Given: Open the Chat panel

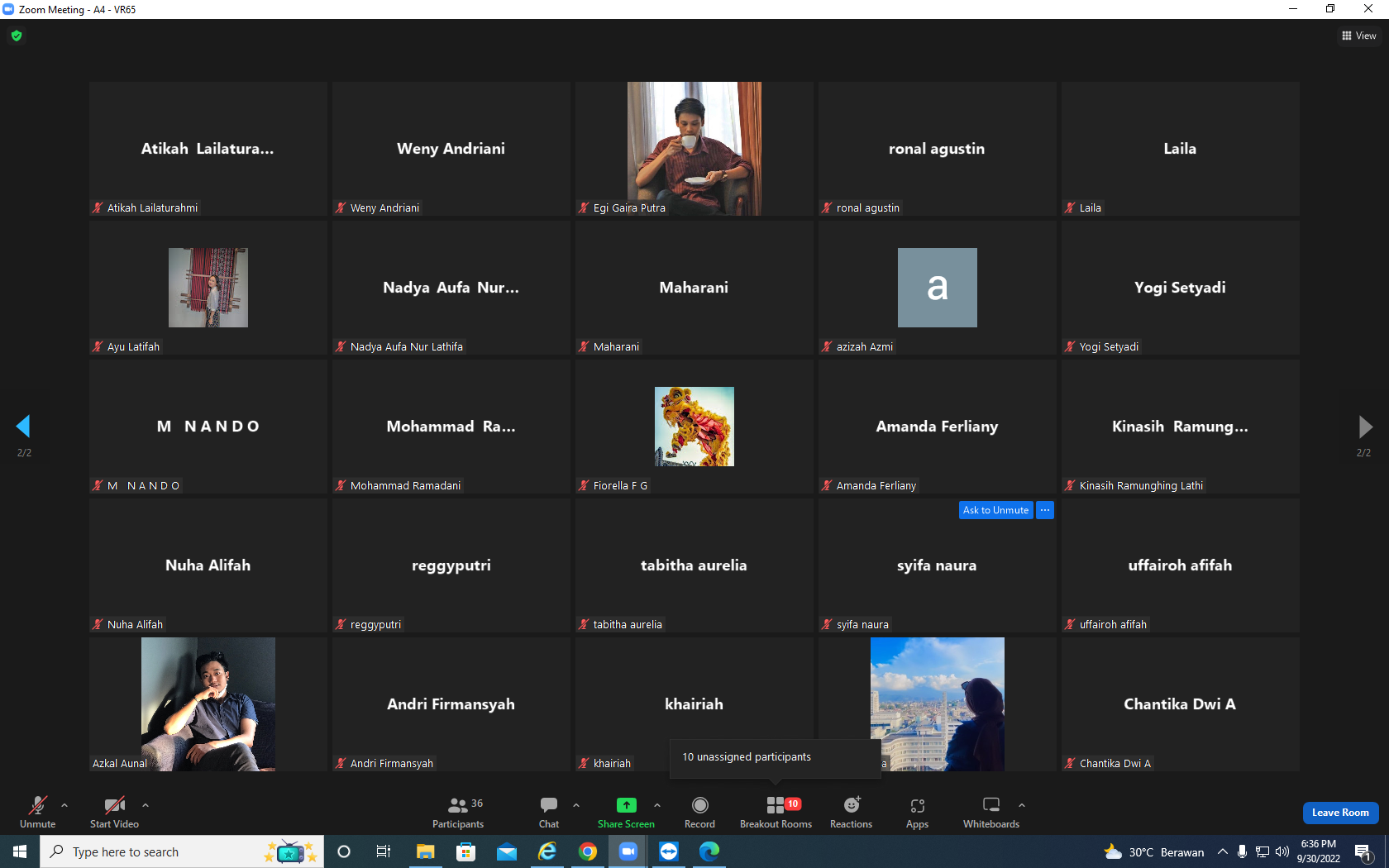Looking at the screenshot, I should [x=549, y=813].
